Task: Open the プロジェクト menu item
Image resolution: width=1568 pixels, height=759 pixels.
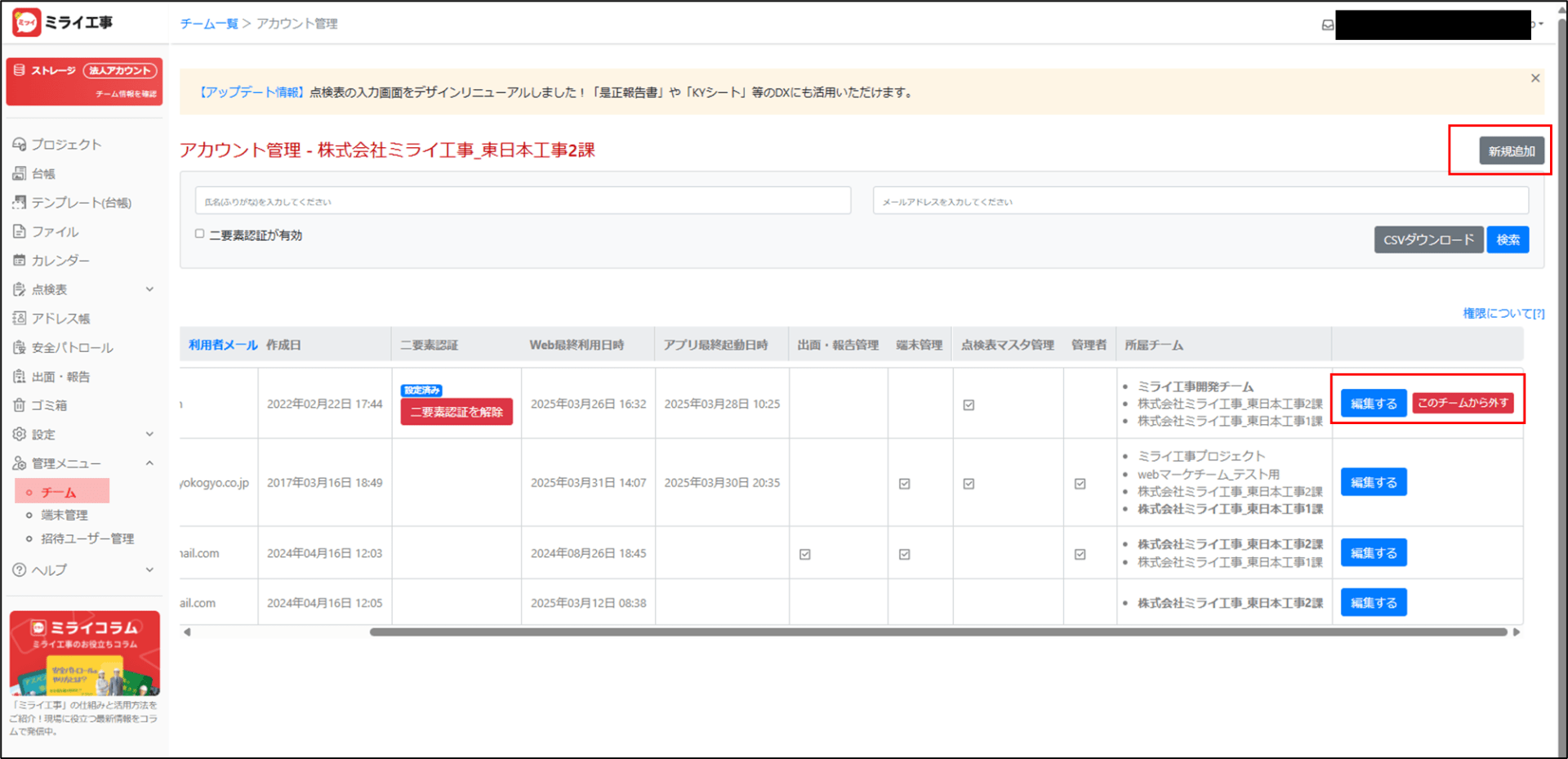Action: coord(66,145)
